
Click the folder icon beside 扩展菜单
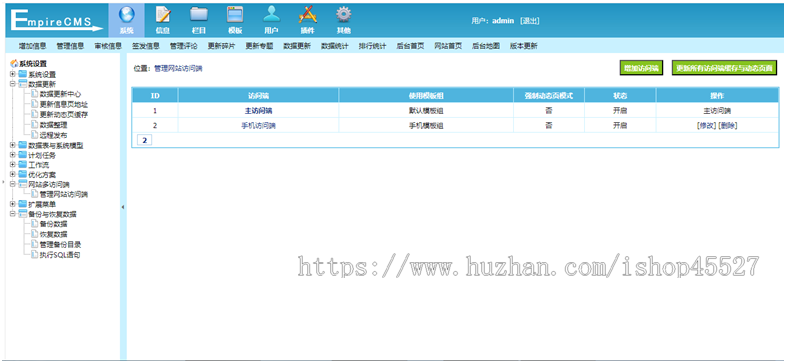[x=23, y=204]
